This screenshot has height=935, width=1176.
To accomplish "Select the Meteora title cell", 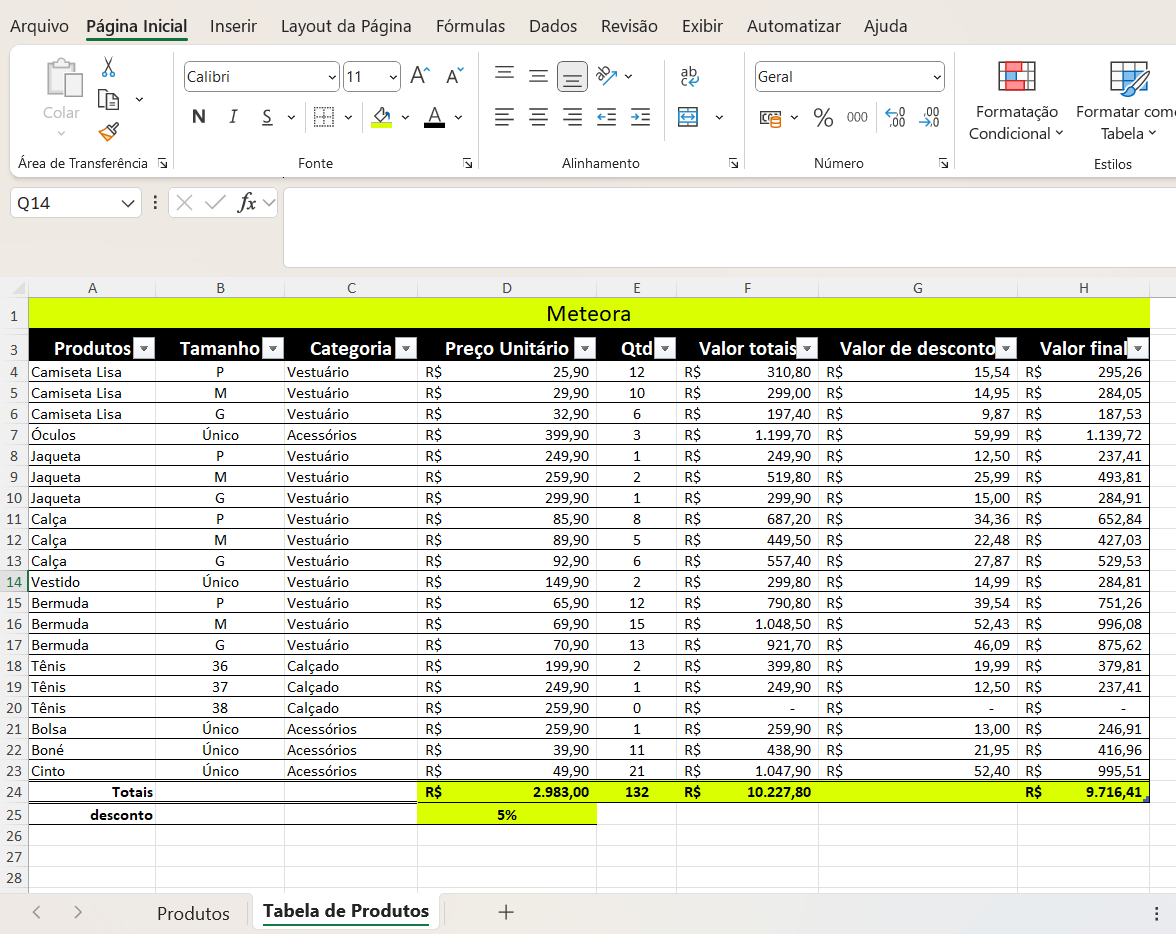I will tap(589, 313).
